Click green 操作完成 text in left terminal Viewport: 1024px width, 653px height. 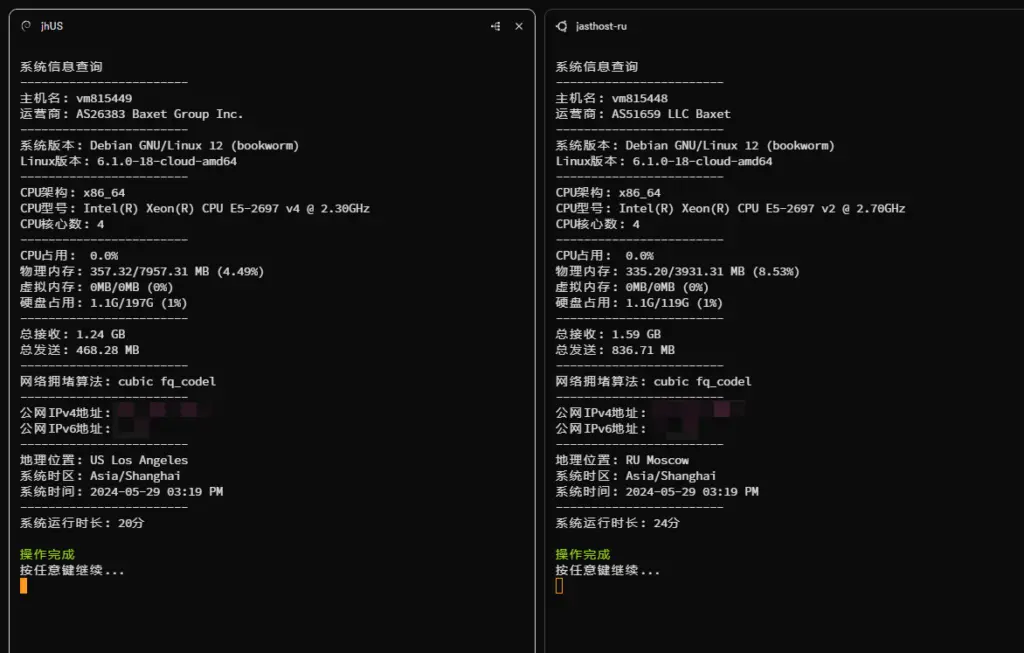[x=47, y=554]
